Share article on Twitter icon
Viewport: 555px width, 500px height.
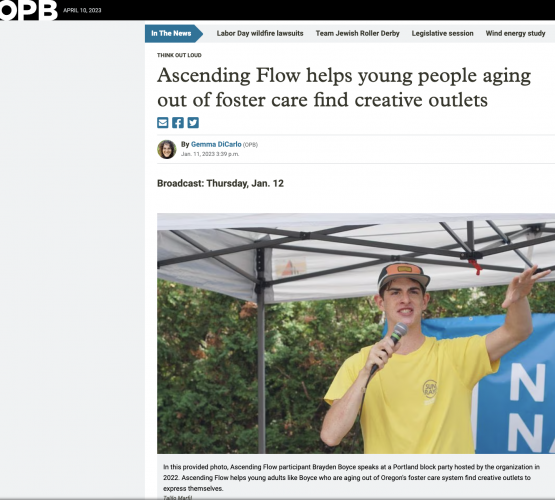(193, 123)
